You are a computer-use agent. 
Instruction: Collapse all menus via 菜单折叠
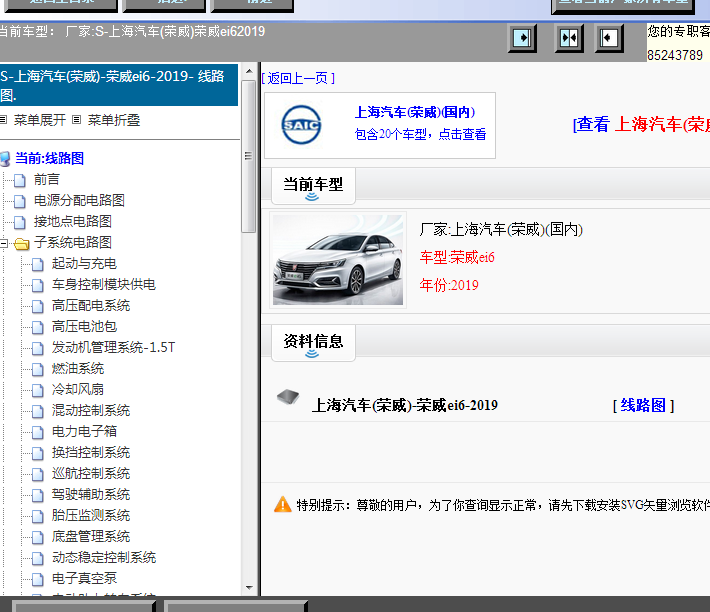tap(114, 120)
